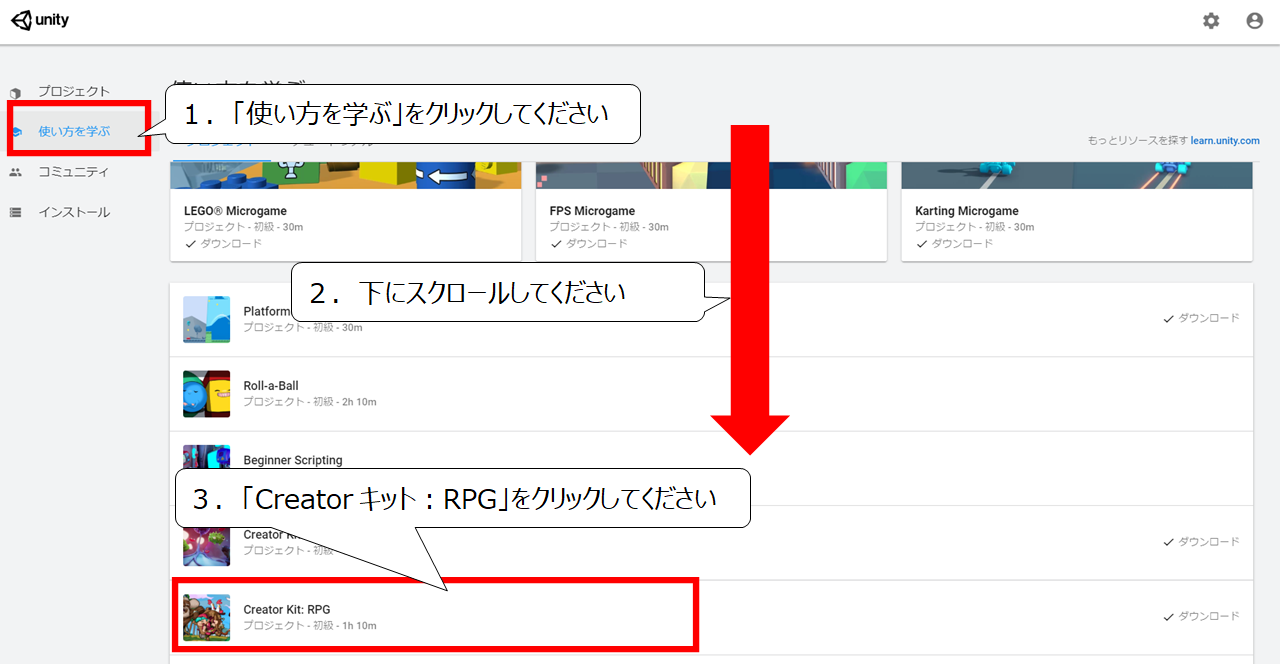Open the Roll-a-Ball project title
Image resolution: width=1280 pixels, height=664 pixels.
[271, 386]
